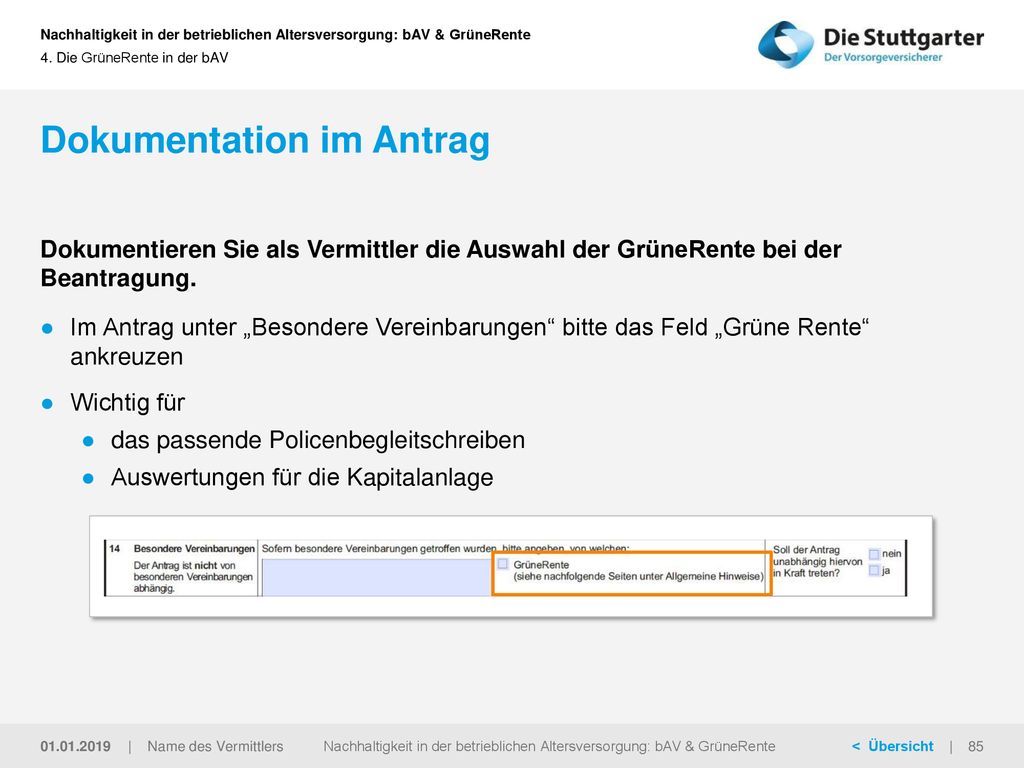The height and width of the screenshot is (768, 1024).
Task: Click 'Besondere Vereinbarungen' label in the form
Action: [194, 549]
